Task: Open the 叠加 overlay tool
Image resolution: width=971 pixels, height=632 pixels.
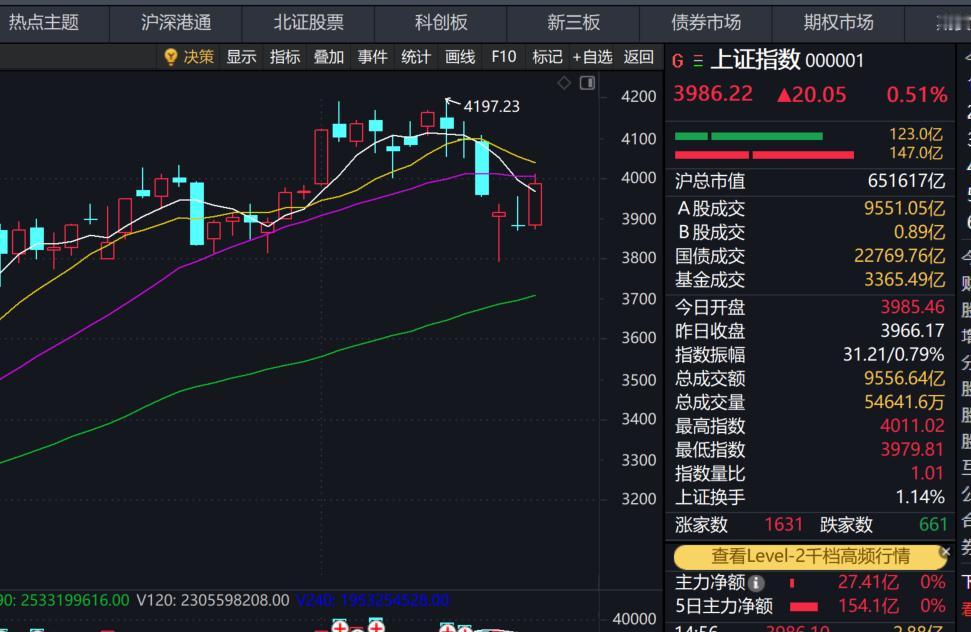Action: point(330,57)
